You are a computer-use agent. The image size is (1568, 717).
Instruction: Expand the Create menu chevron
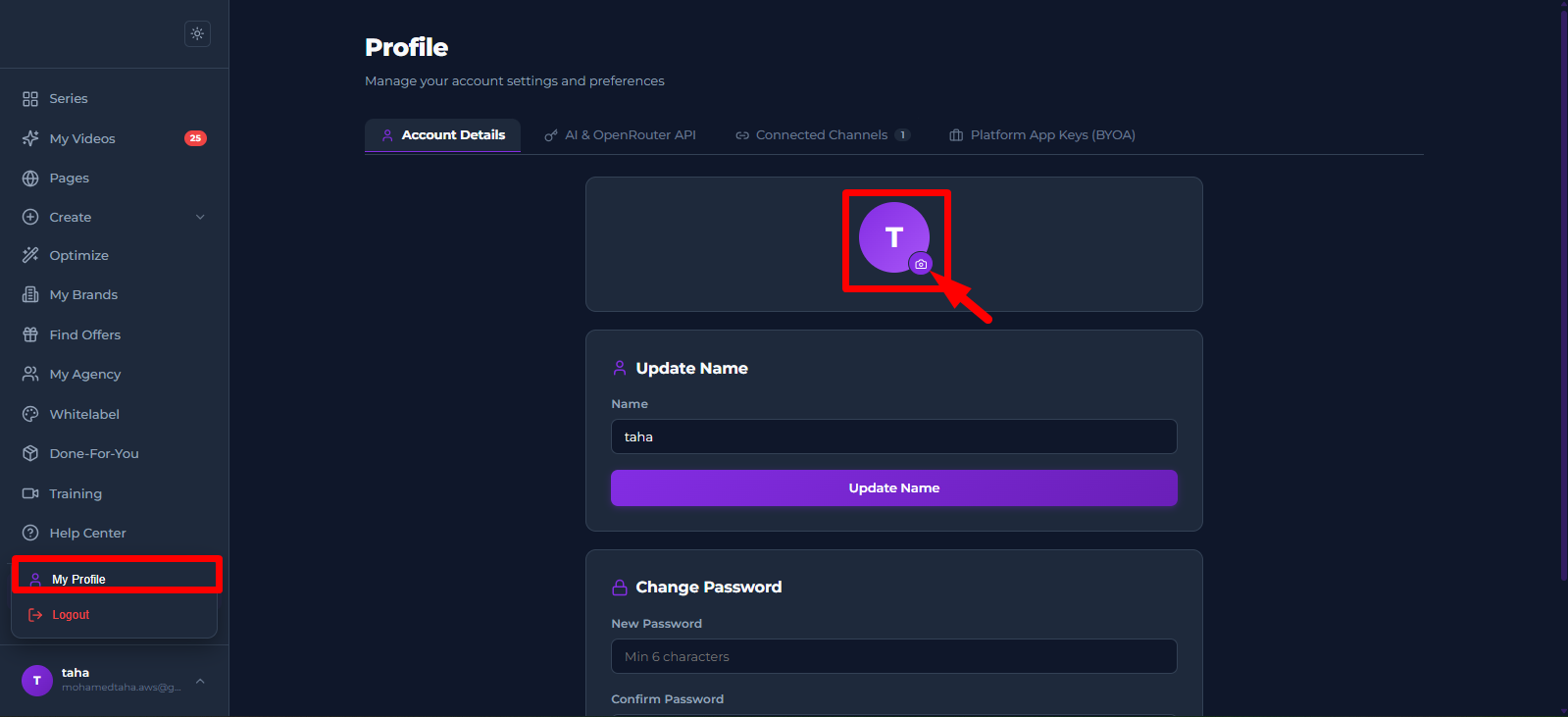tap(200, 217)
